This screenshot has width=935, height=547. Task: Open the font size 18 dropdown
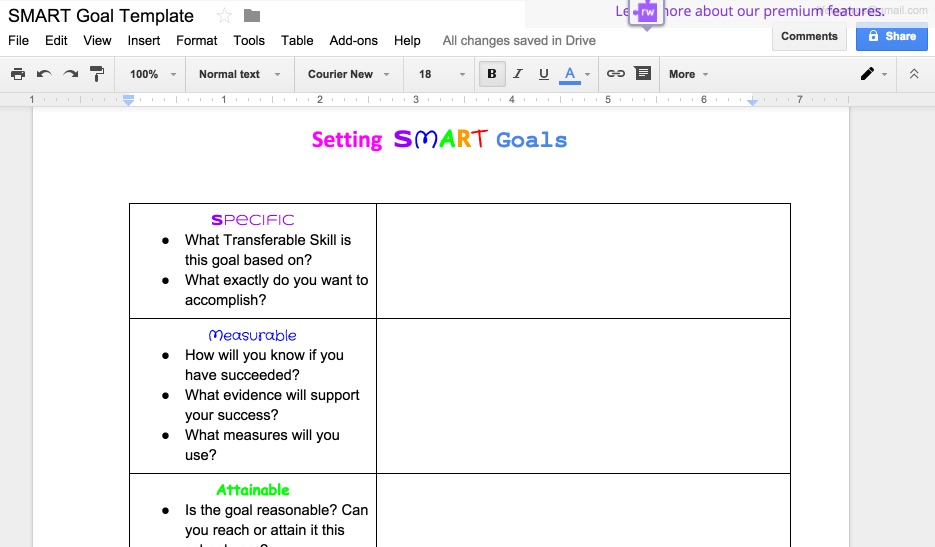point(441,74)
